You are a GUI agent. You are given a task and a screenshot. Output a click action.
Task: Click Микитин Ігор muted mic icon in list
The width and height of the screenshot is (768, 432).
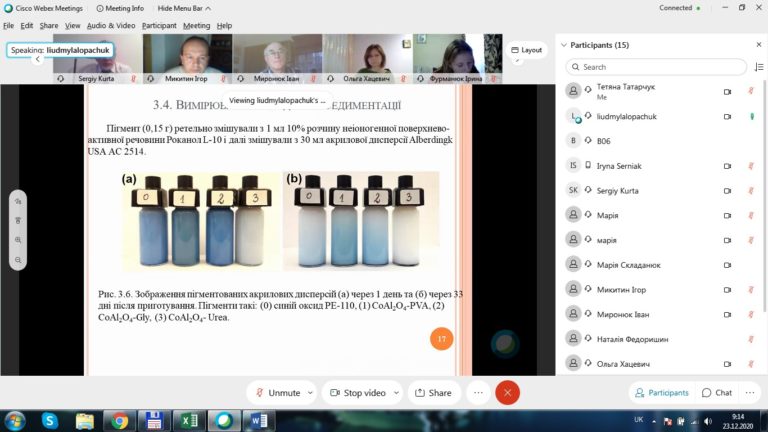click(751, 289)
